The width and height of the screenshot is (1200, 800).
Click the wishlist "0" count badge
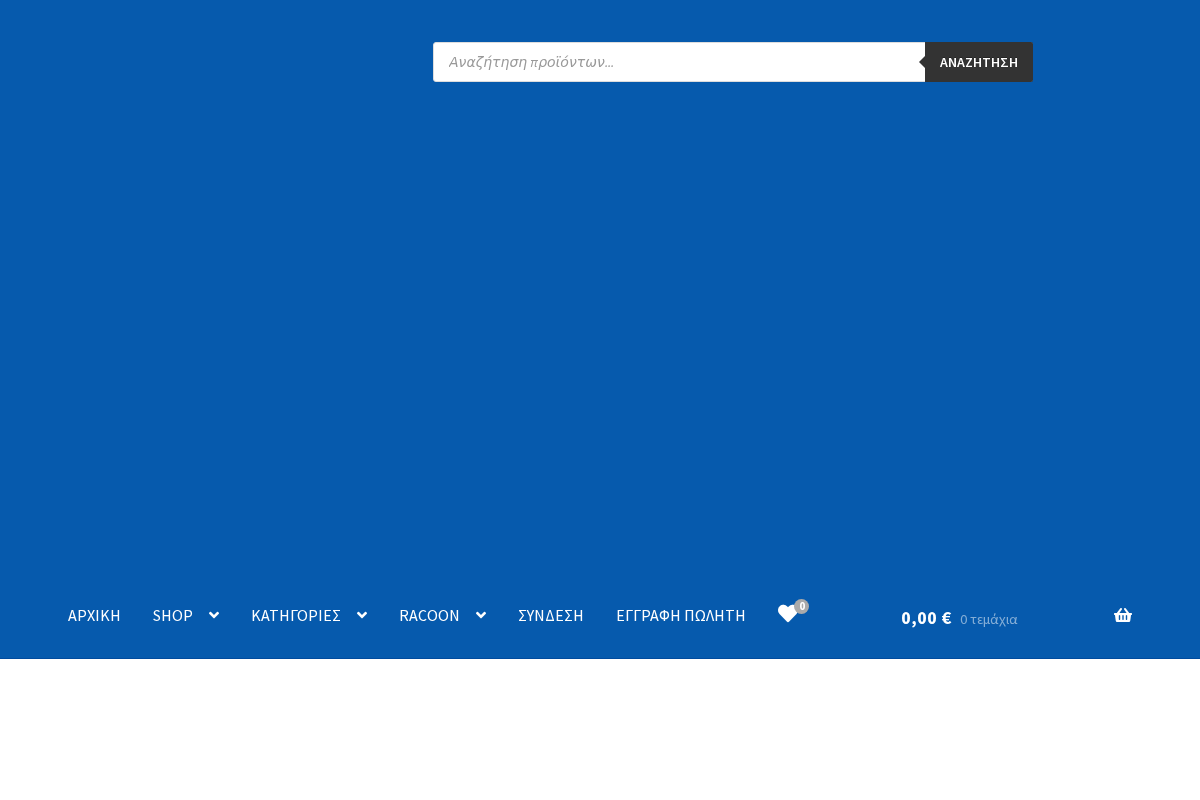click(801, 606)
